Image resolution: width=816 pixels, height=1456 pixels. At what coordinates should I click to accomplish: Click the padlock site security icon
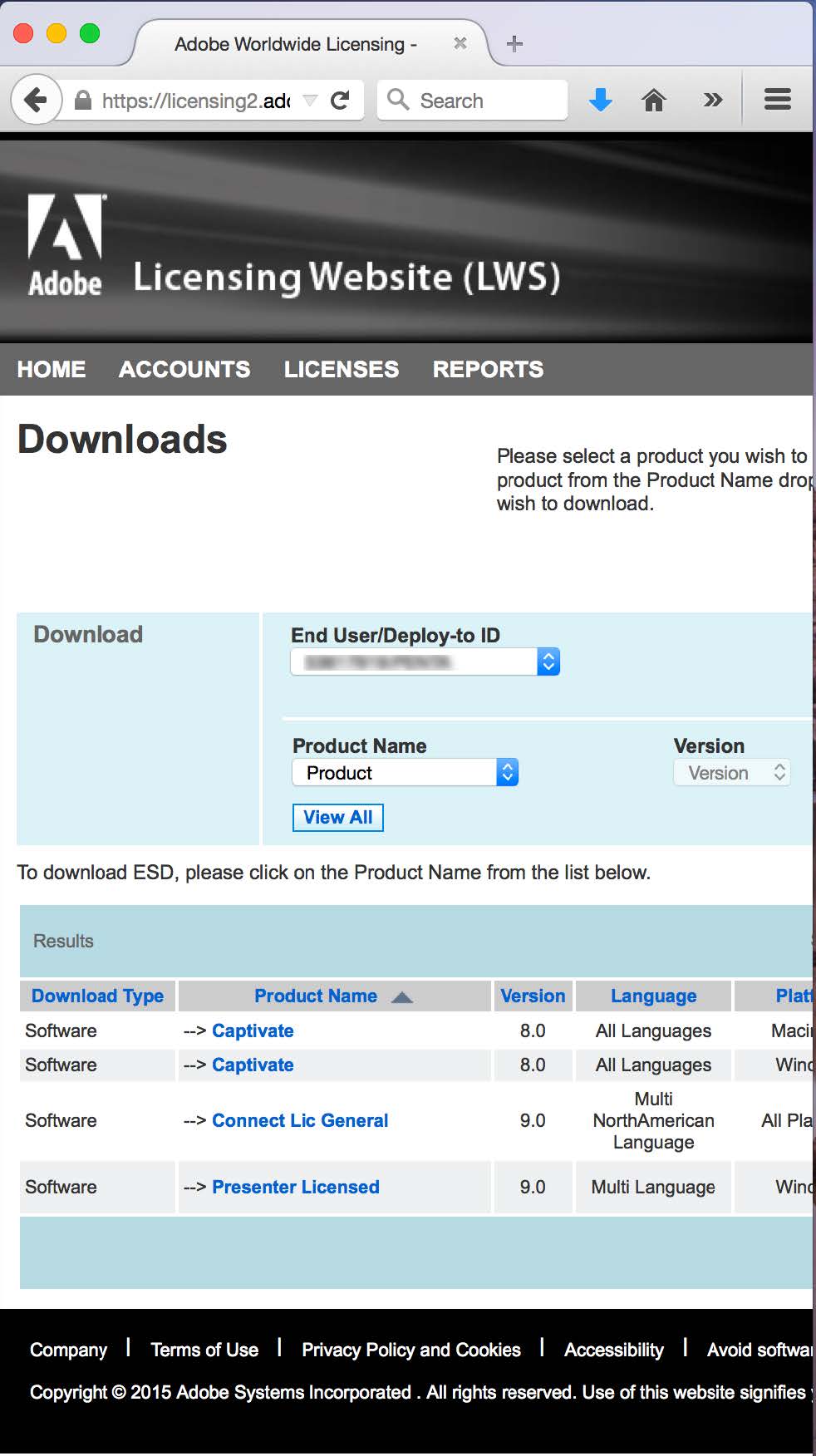coord(82,101)
